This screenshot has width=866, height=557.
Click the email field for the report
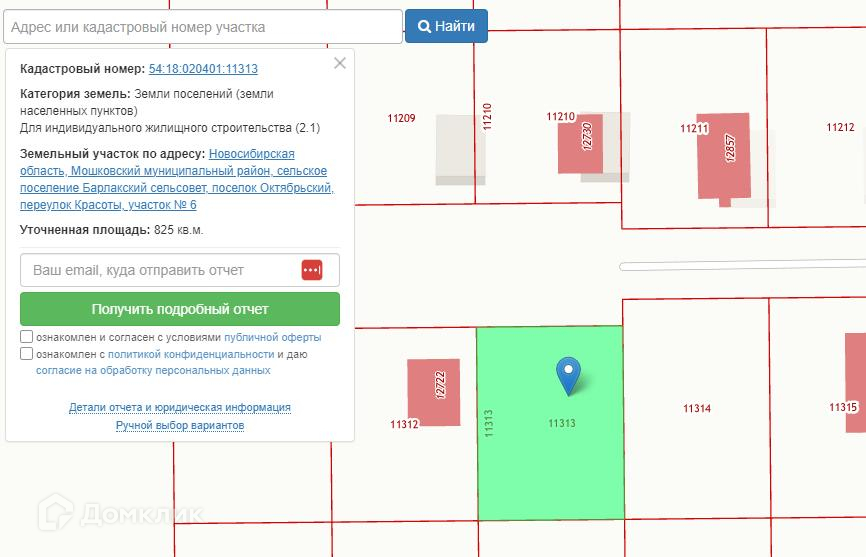(179, 270)
